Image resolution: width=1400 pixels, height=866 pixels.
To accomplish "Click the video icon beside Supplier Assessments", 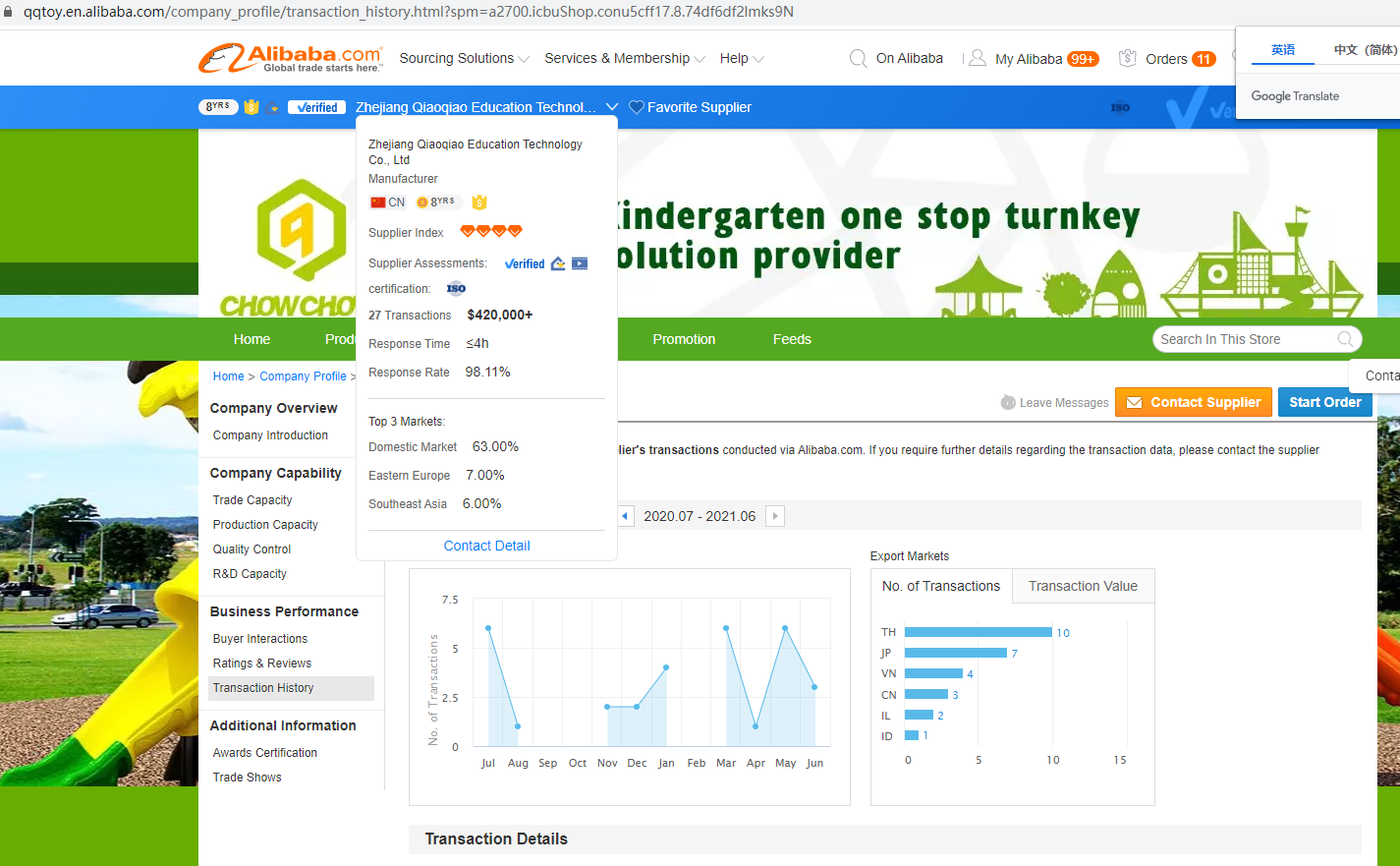I will click(x=580, y=263).
